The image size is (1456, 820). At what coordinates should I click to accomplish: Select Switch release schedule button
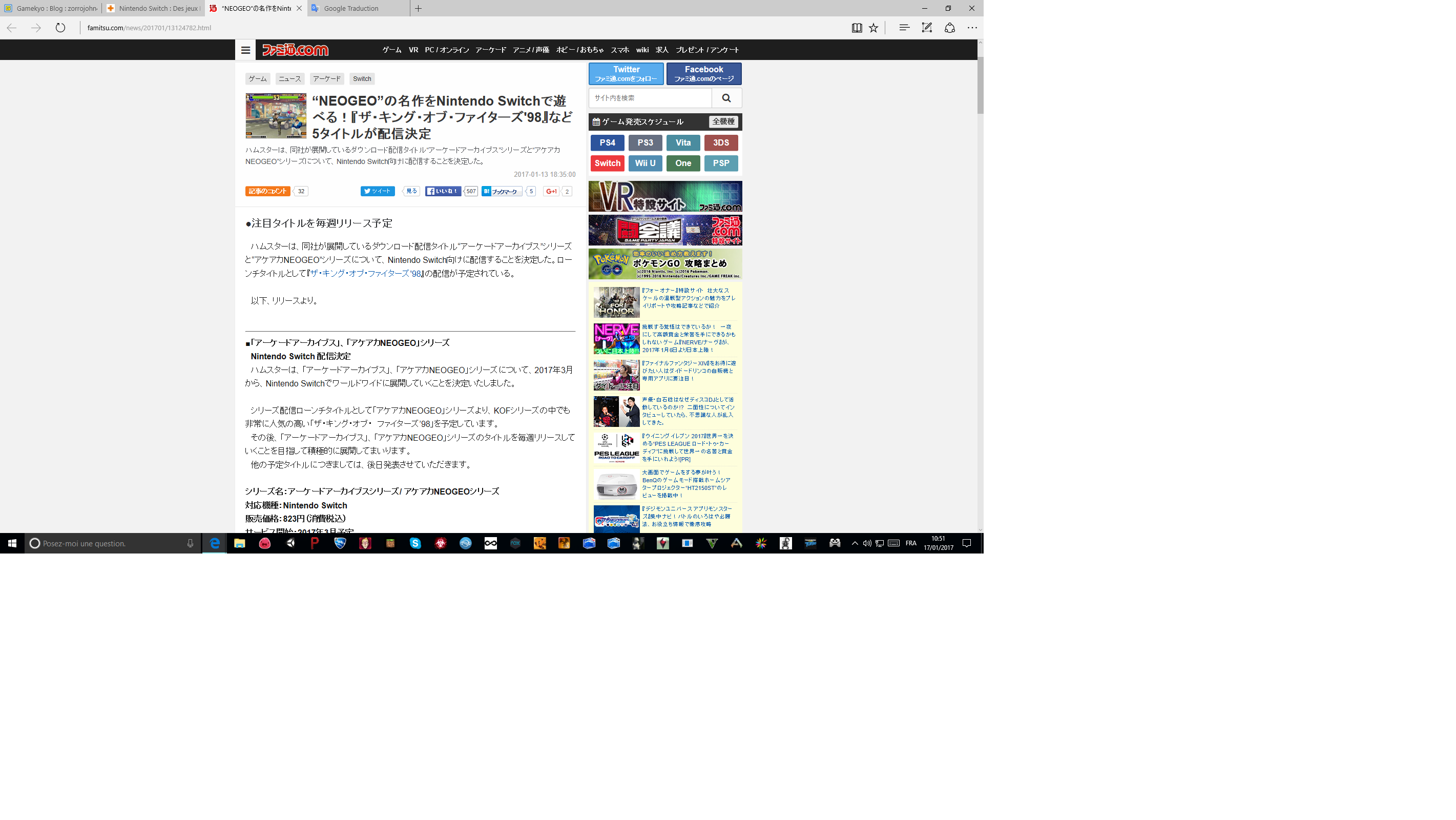coord(607,163)
